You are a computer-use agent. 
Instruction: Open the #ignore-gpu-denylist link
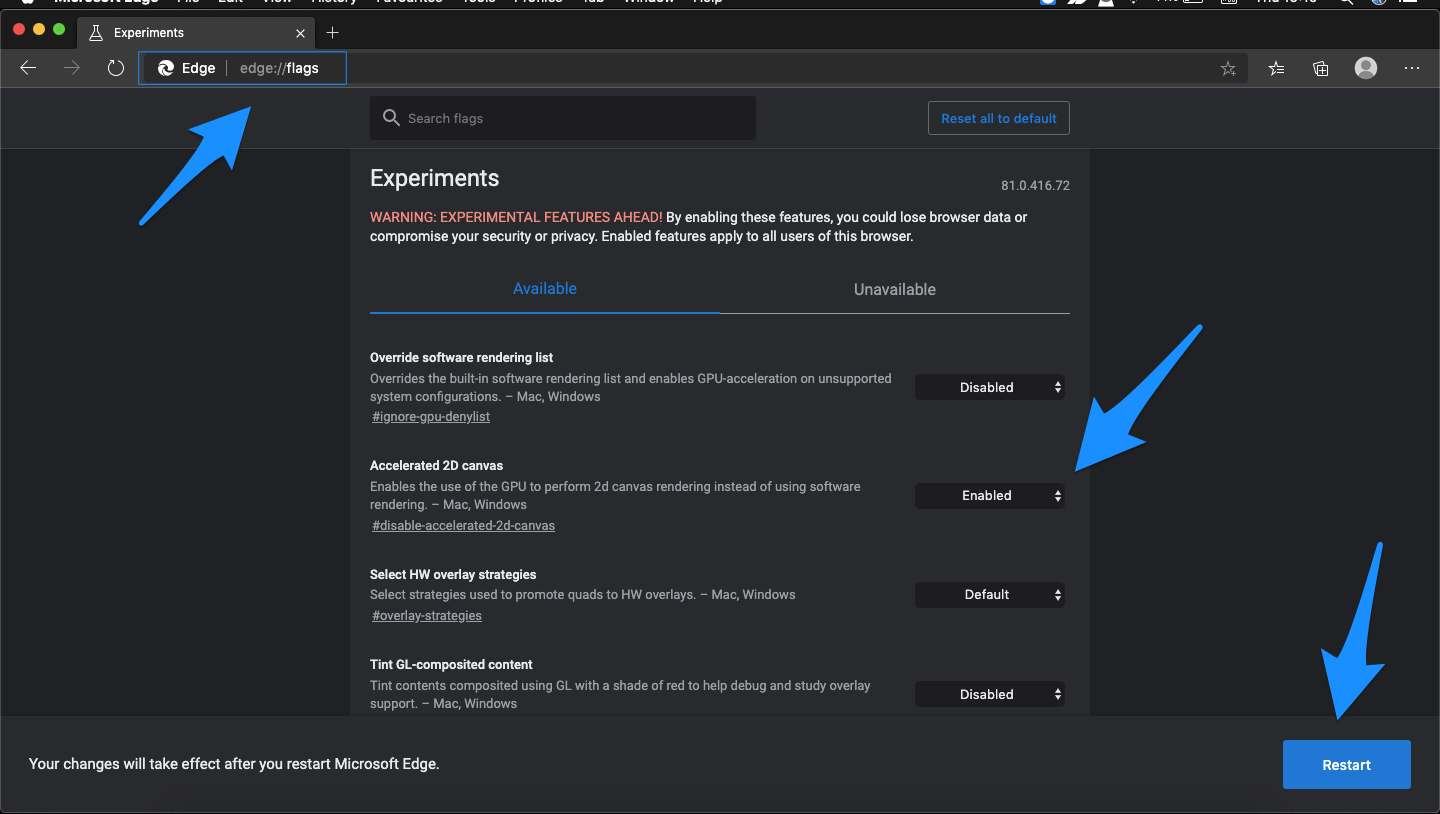[431, 417]
